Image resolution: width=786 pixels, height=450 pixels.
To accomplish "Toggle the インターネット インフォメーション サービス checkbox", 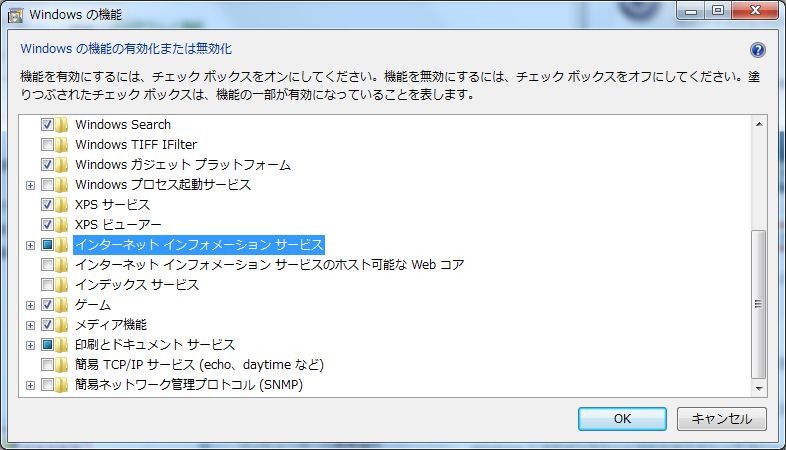I will [47, 245].
